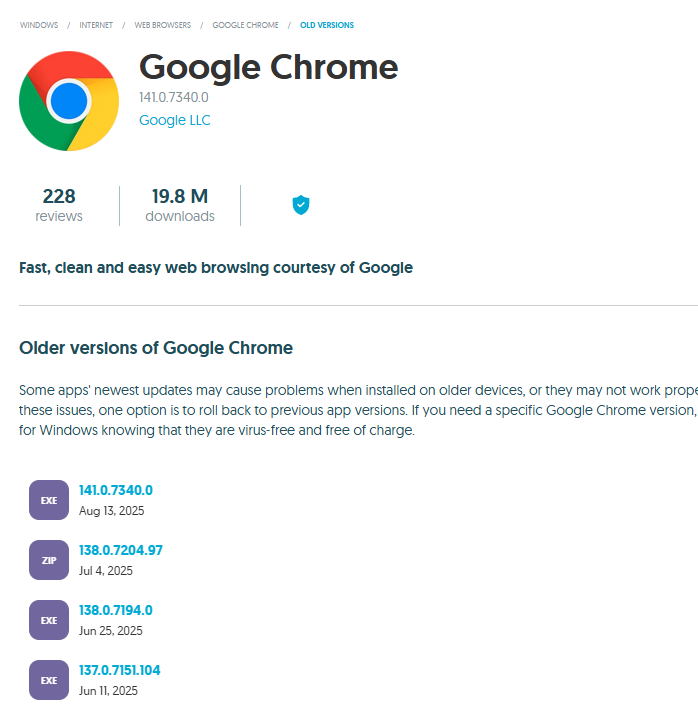
Task: Click the 228 reviews count
Action: click(x=59, y=205)
